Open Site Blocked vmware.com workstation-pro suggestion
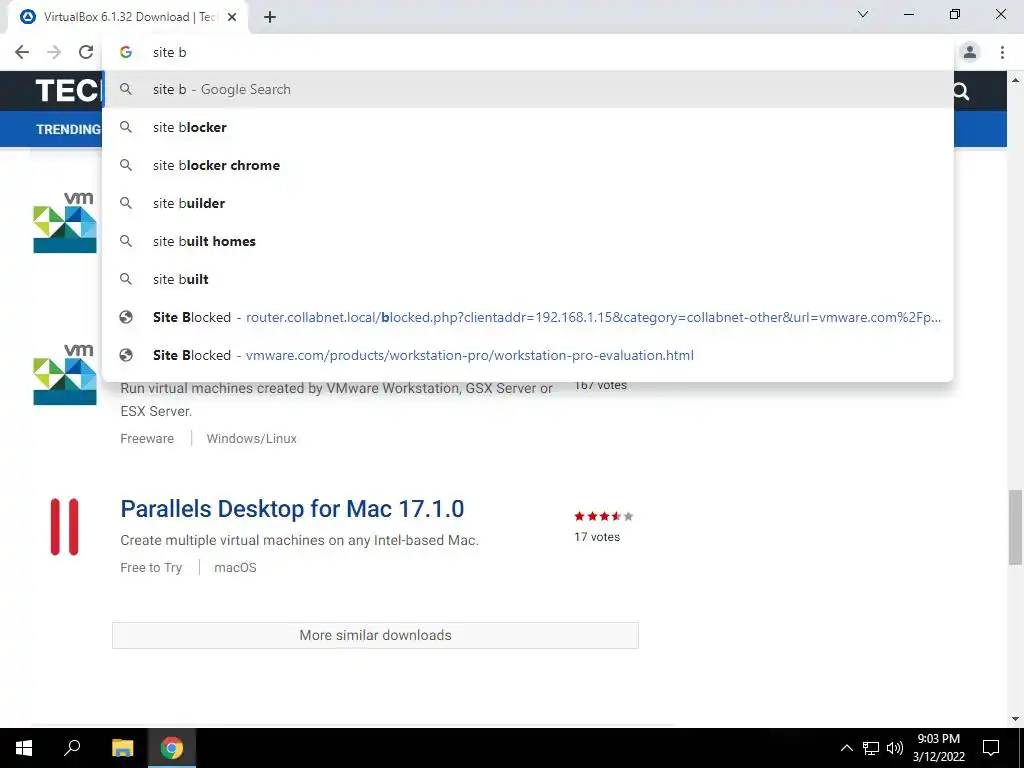This screenshot has width=1024, height=768. coord(528,355)
